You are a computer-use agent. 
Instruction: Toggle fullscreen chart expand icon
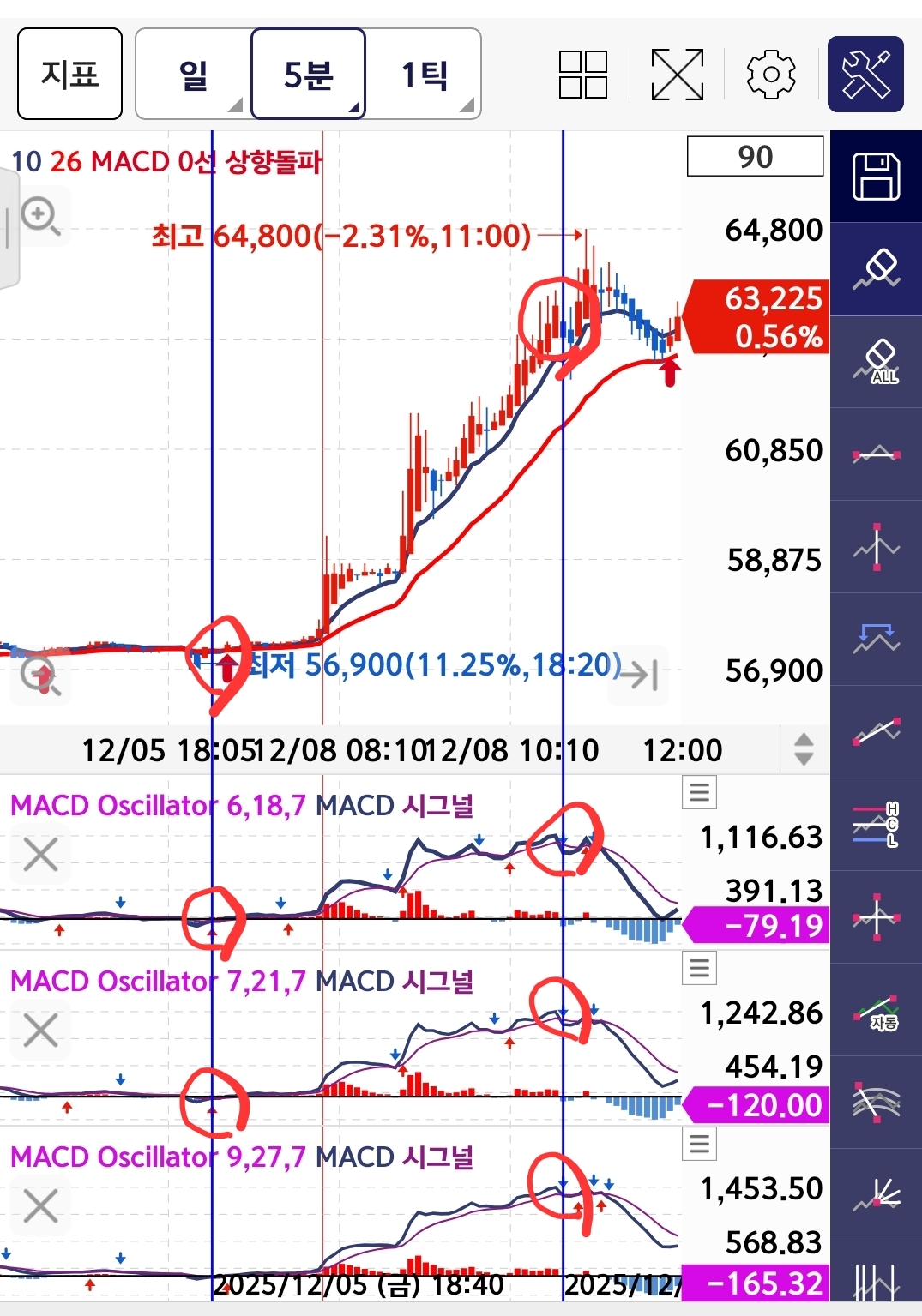(677, 75)
